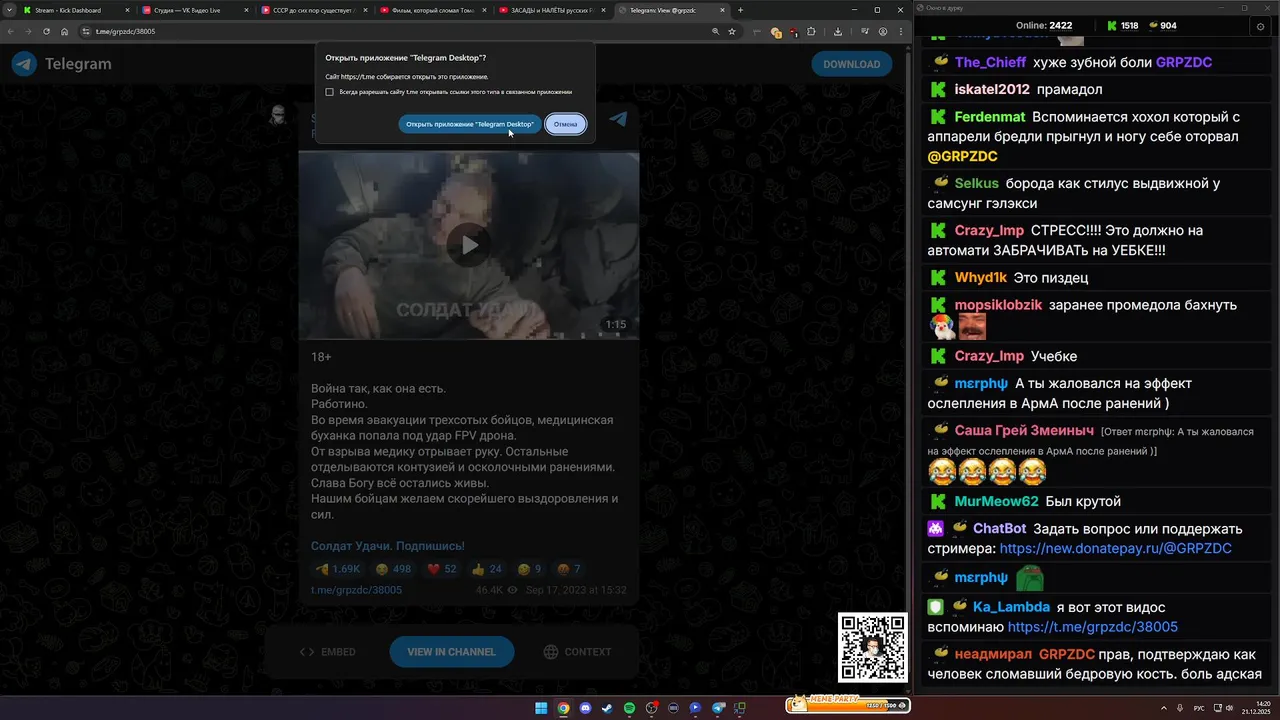Click the volume speaker tray icon
1280x720 pixels.
pyautogui.click(x=1230, y=708)
